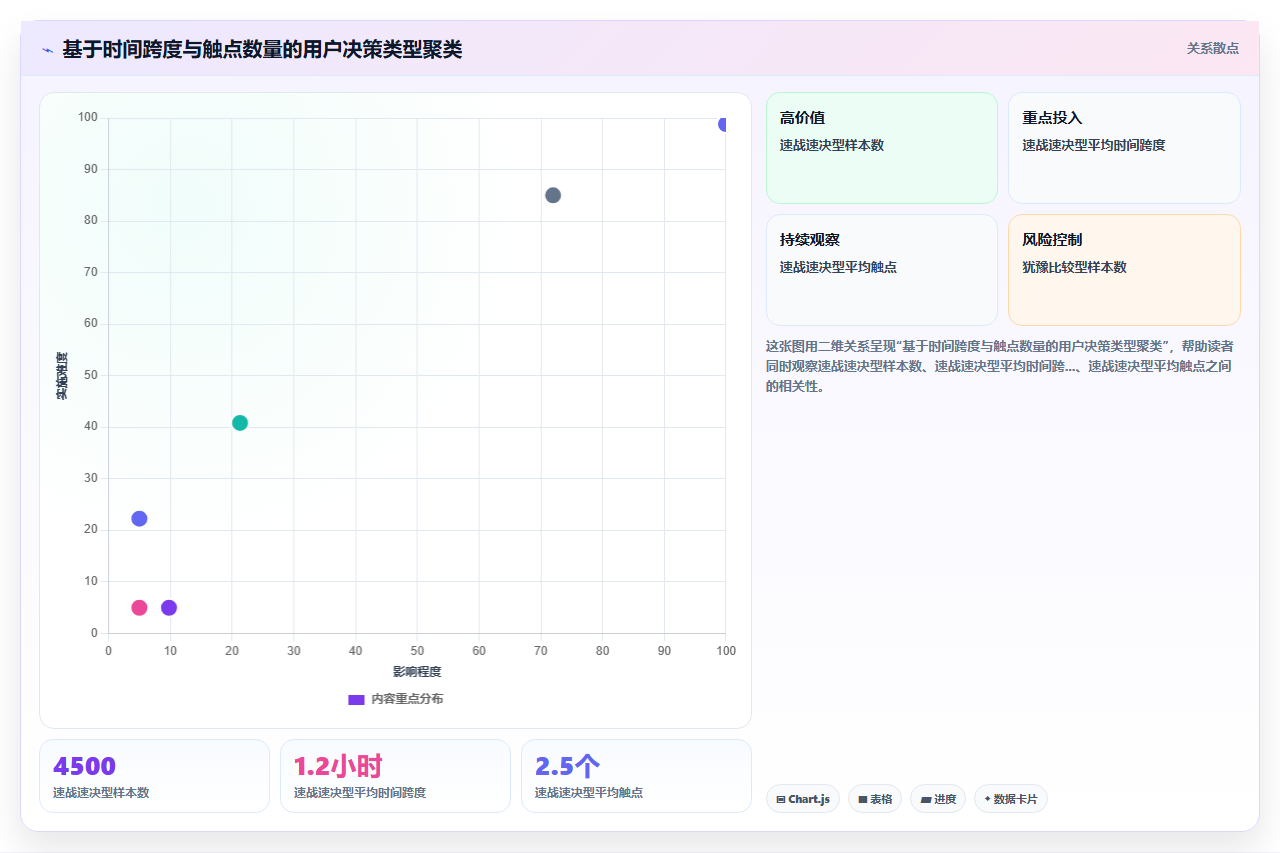Click the 速战速决型样本数 stat label under 4500
This screenshot has height=853, width=1280.
coord(101,793)
